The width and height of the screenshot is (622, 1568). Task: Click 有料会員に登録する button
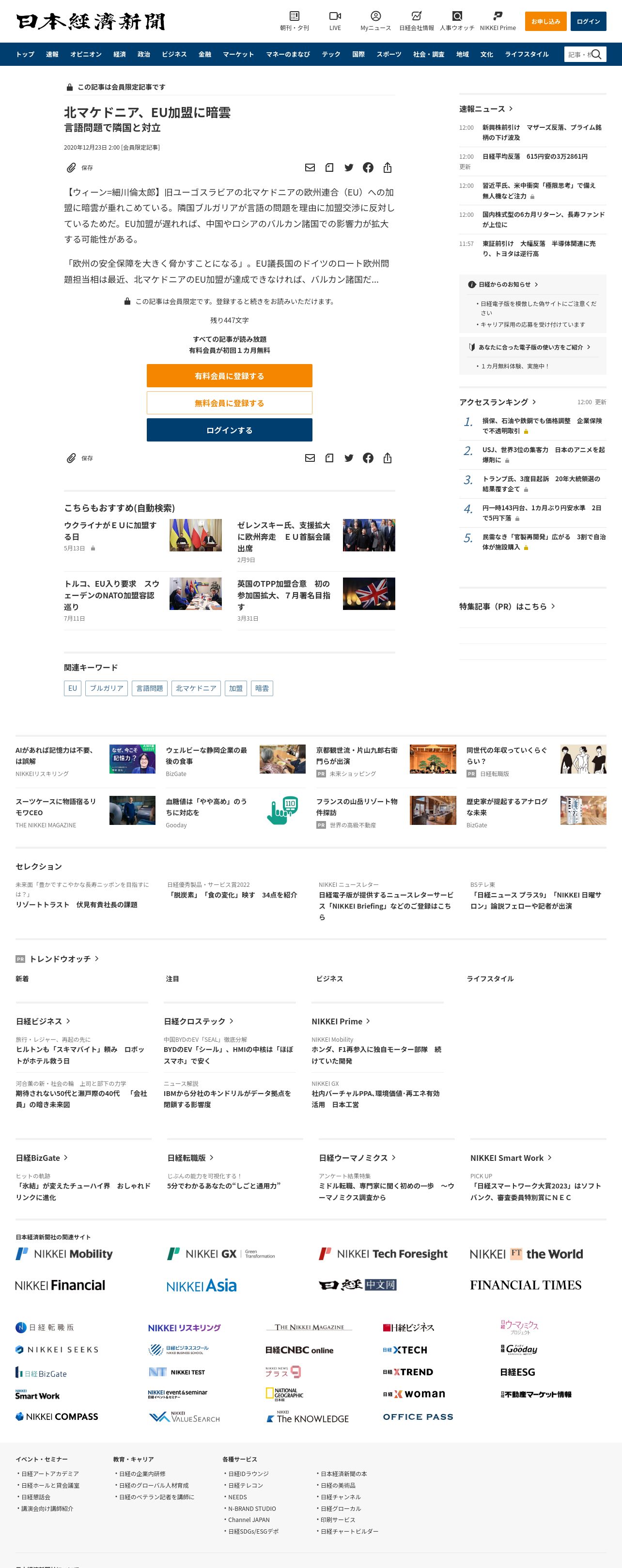[x=230, y=376]
